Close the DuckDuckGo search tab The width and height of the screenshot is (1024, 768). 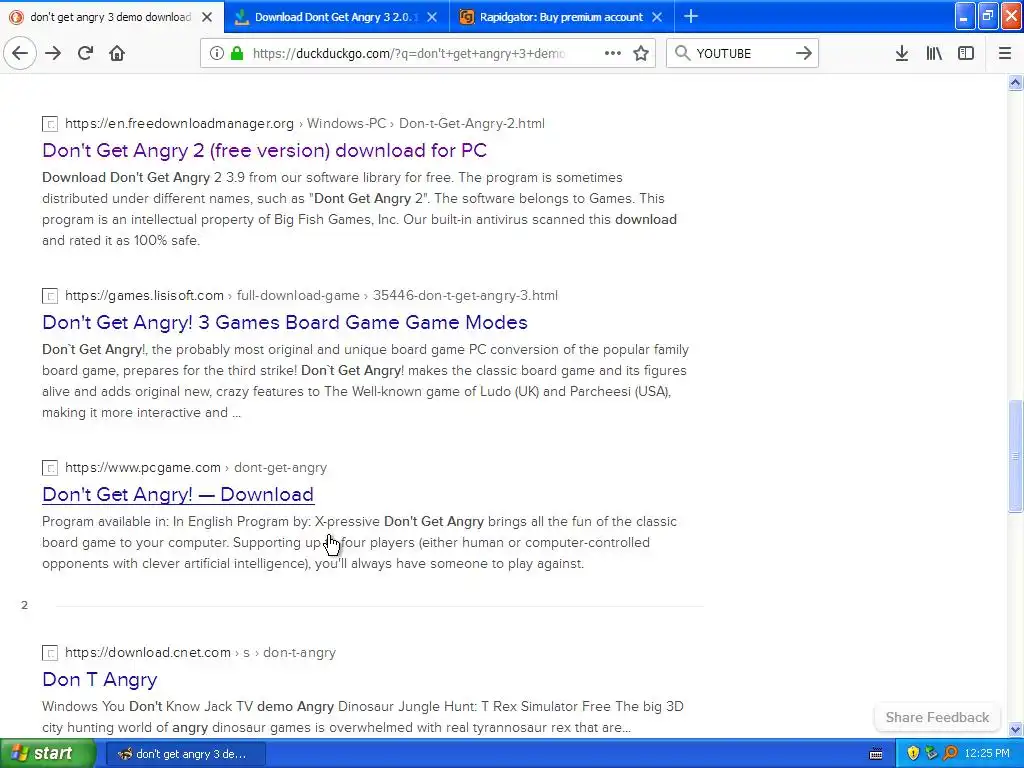(x=207, y=17)
